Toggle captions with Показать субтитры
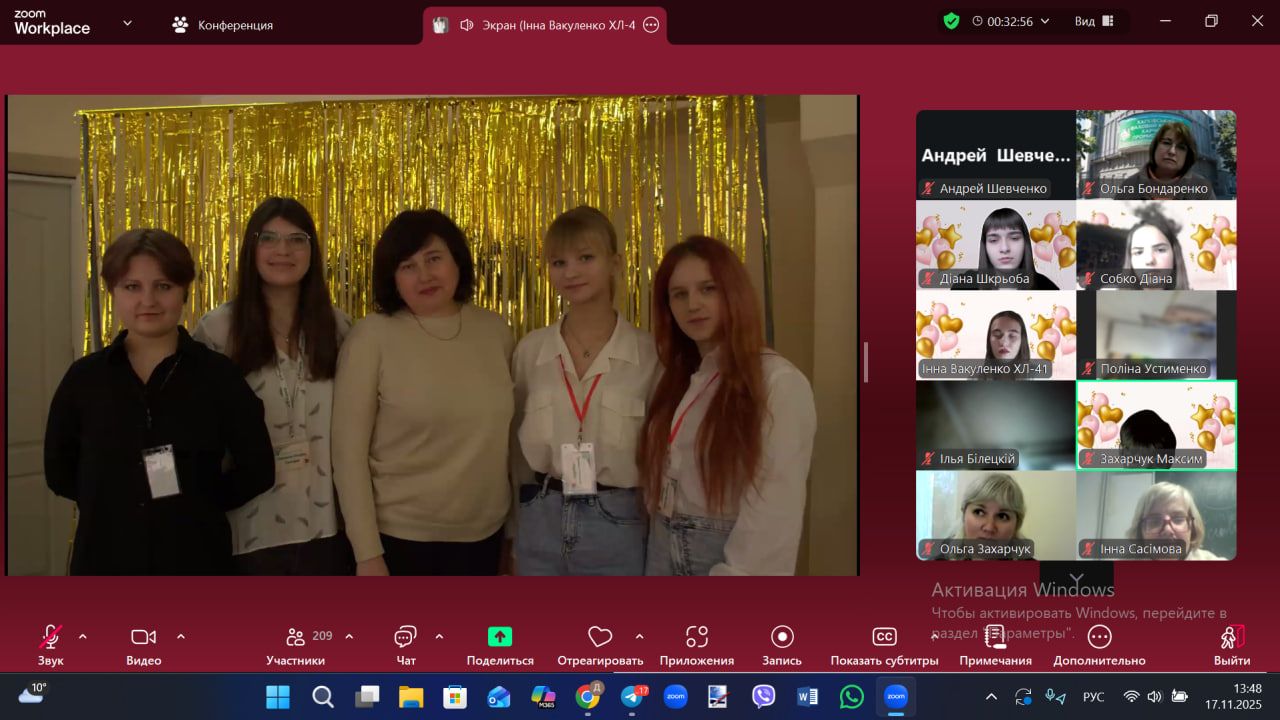1280x720 pixels. pyautogui.click(x=884, y=637)
